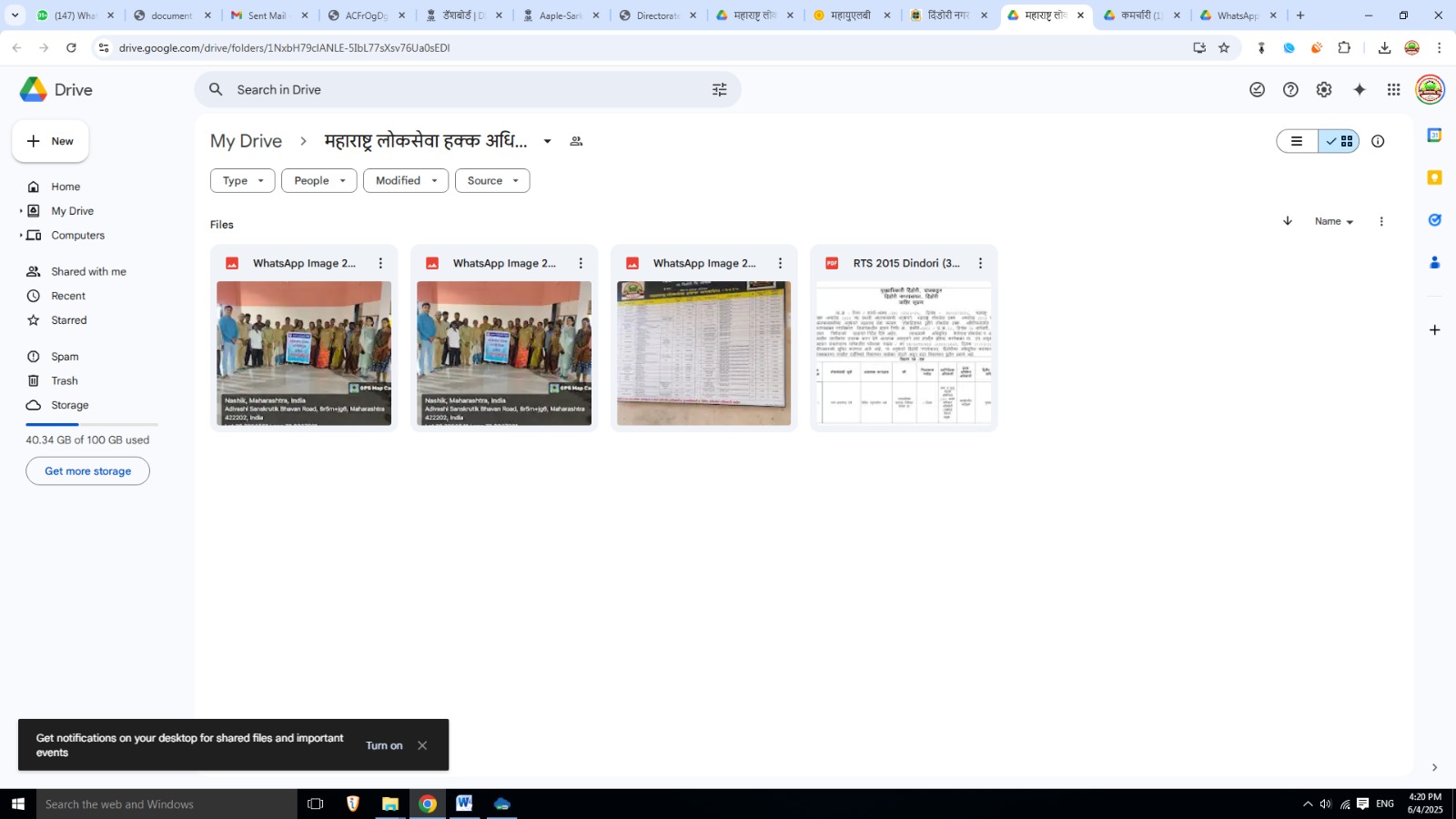The height and width of the screenshot is (819, 1456).
Task: Click the Search in Drive field
Action: click(x=467, y=89)
